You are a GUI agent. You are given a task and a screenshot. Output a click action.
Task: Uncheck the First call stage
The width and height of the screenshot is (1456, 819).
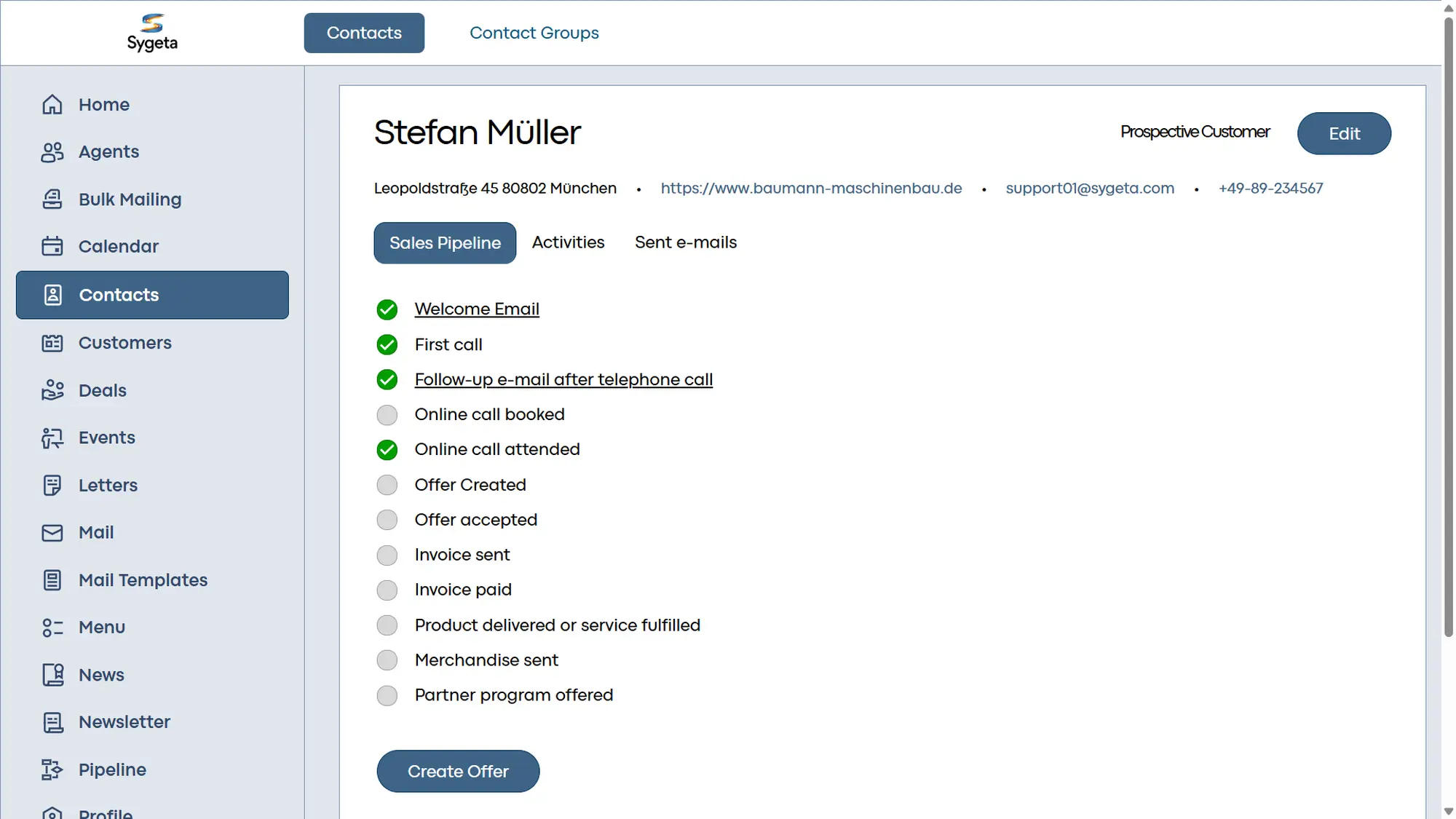point(387,344)
